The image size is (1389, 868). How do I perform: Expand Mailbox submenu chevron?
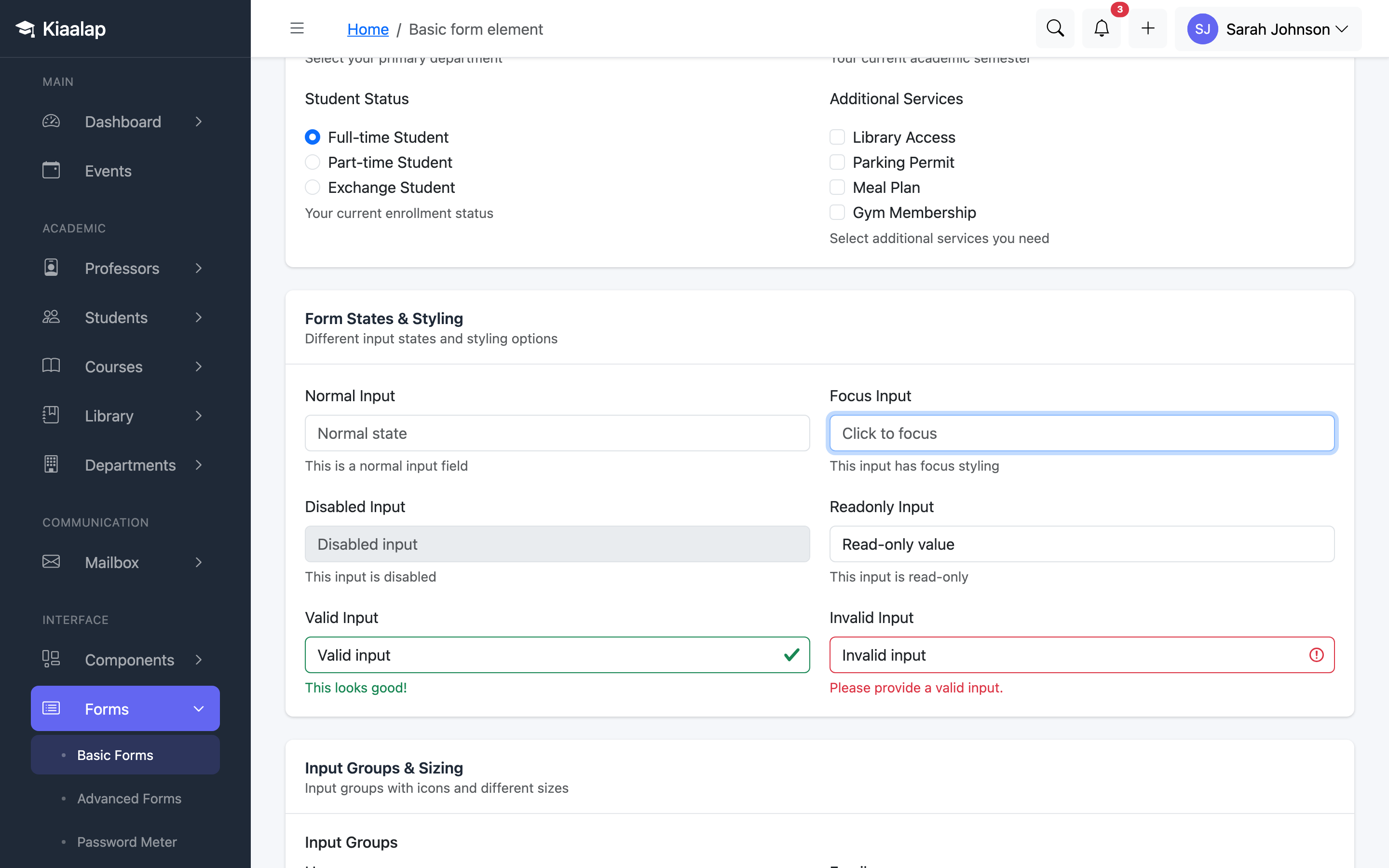pyautogui.click(x=199, y=563)
